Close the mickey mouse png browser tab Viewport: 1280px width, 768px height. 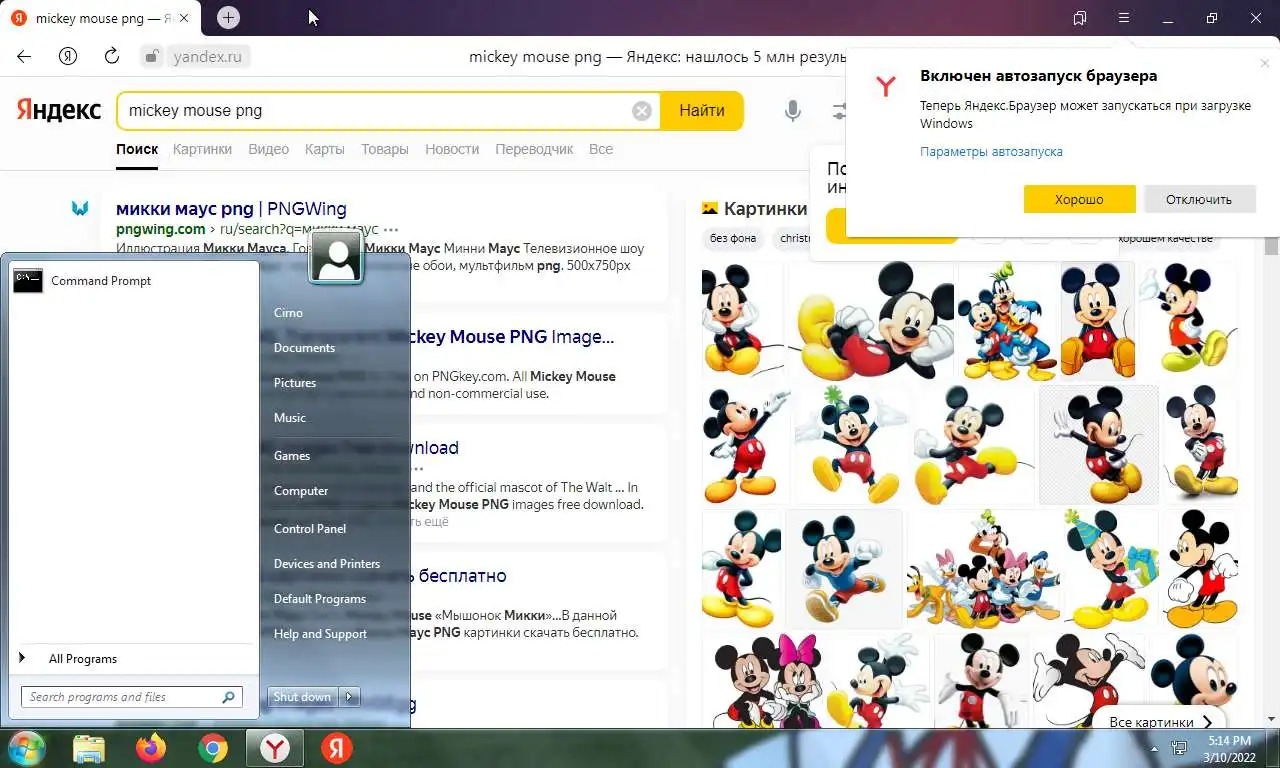[183, 18]
